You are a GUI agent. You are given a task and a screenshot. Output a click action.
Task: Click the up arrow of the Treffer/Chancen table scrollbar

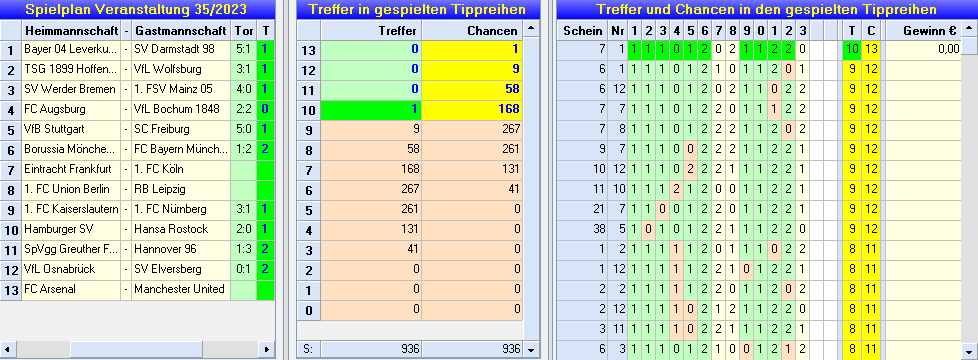click(x=531, y=29)
